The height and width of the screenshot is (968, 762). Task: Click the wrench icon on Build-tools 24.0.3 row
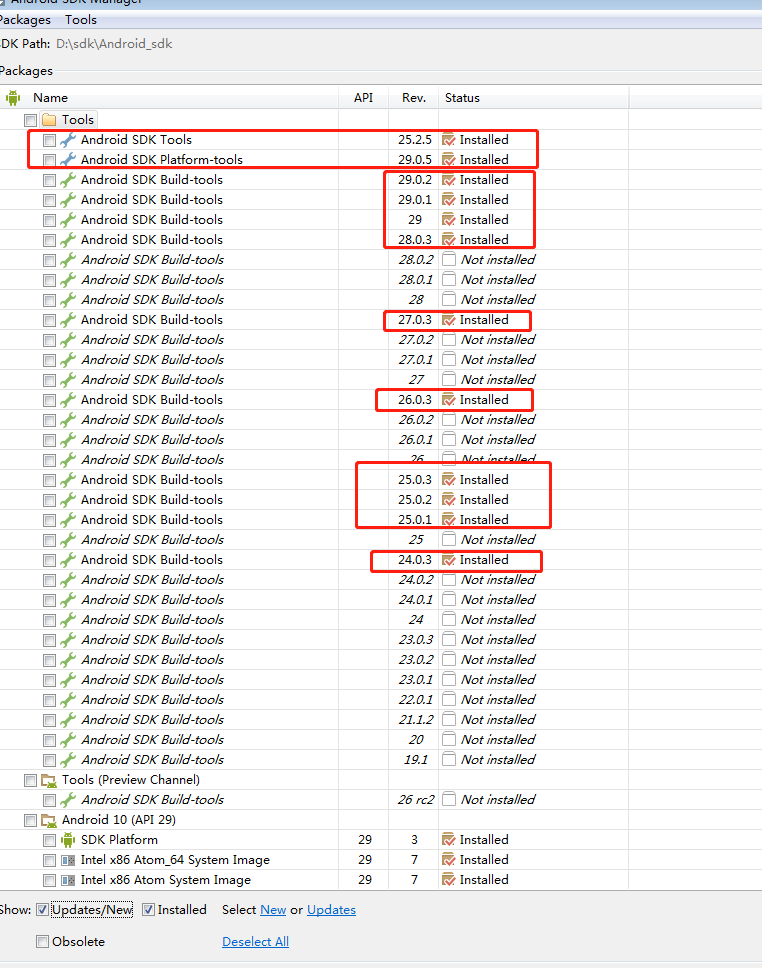68,560
